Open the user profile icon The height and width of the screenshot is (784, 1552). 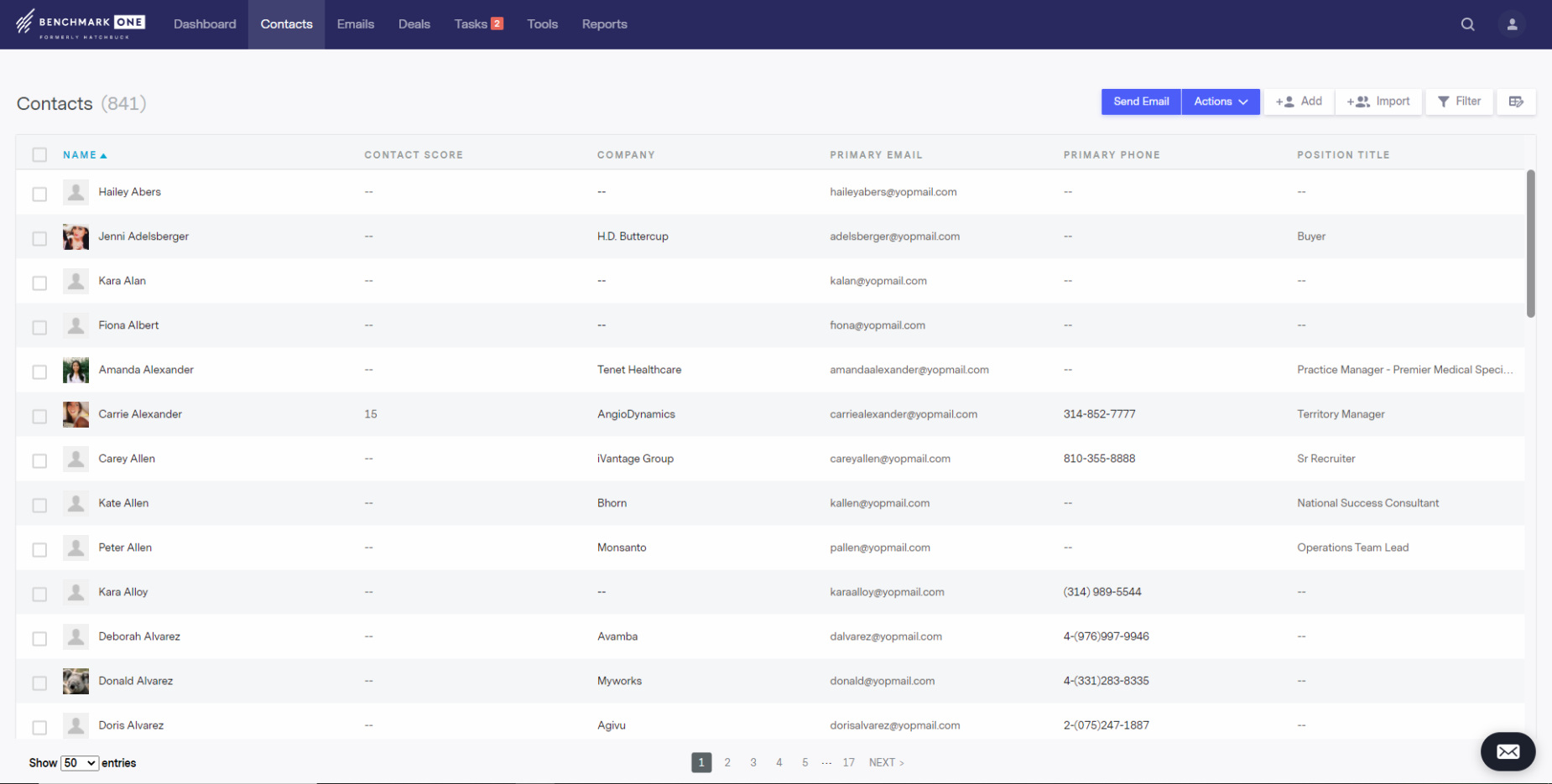point(1512,24)
